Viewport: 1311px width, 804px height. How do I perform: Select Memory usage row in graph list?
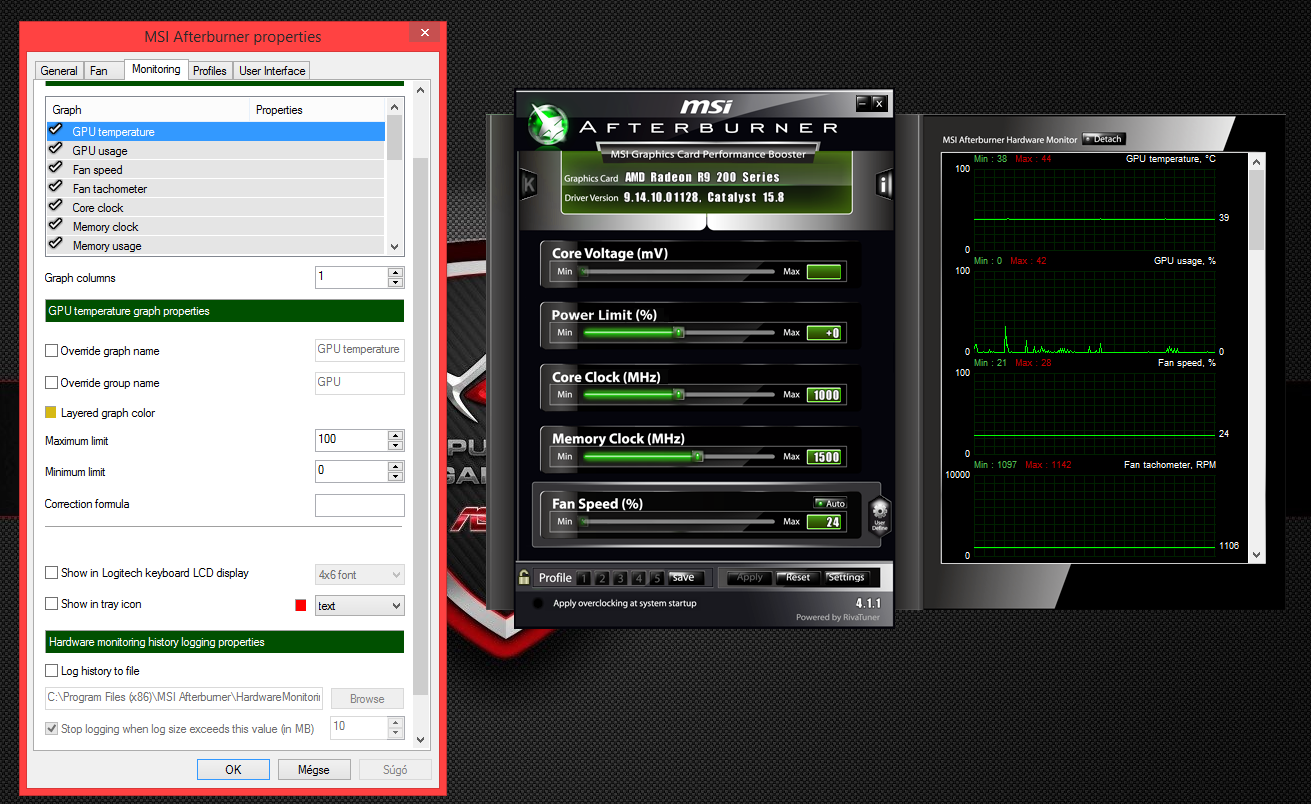click(x=216, y=245)
